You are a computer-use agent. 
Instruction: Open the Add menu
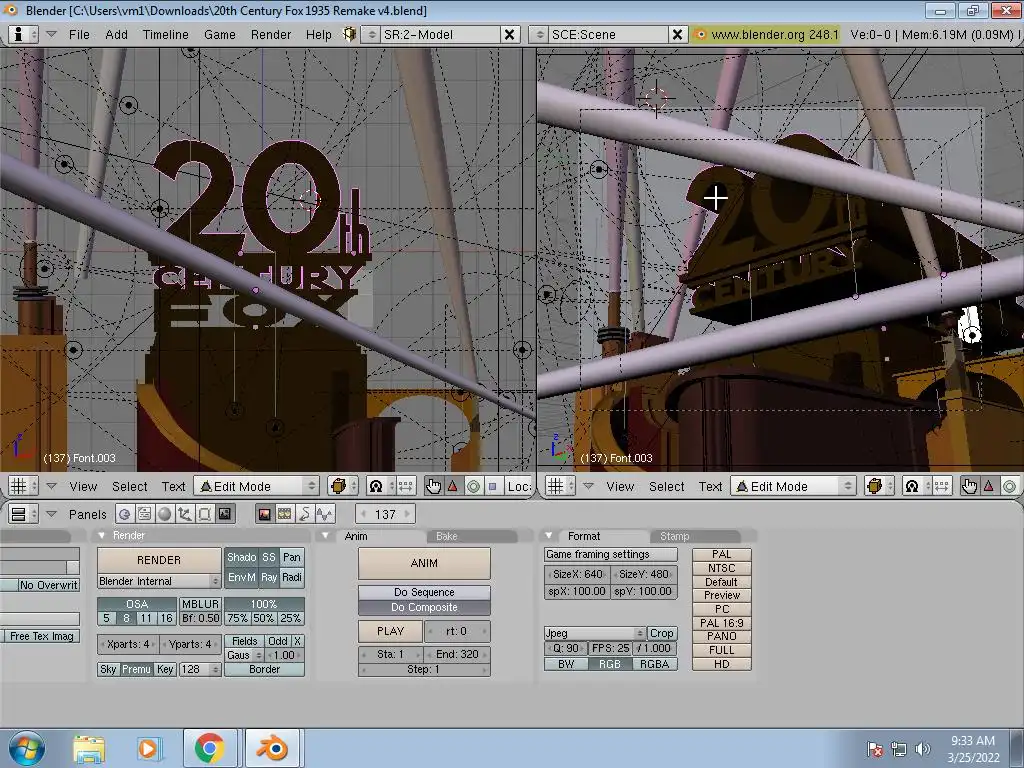click(x=116, y=35)
